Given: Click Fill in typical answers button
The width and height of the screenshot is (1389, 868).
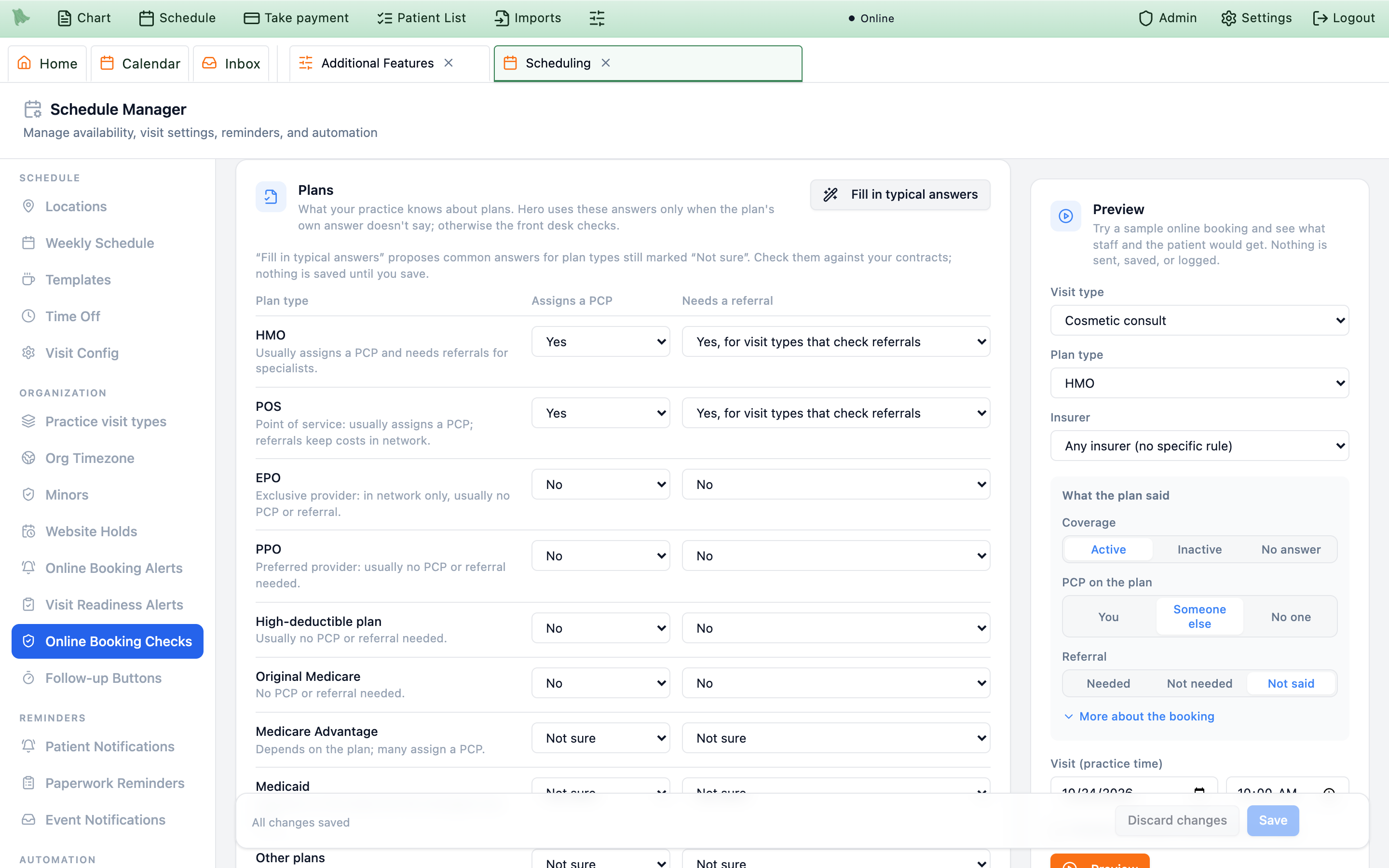Looking at the screenshot, I should point(900,195).
